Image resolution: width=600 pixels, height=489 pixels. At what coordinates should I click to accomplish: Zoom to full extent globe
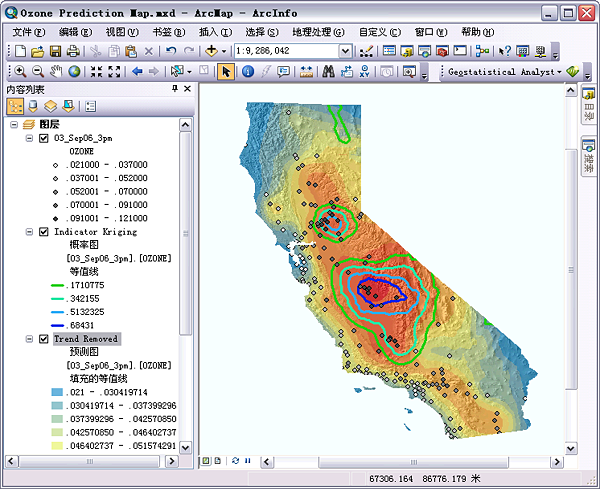74,72
